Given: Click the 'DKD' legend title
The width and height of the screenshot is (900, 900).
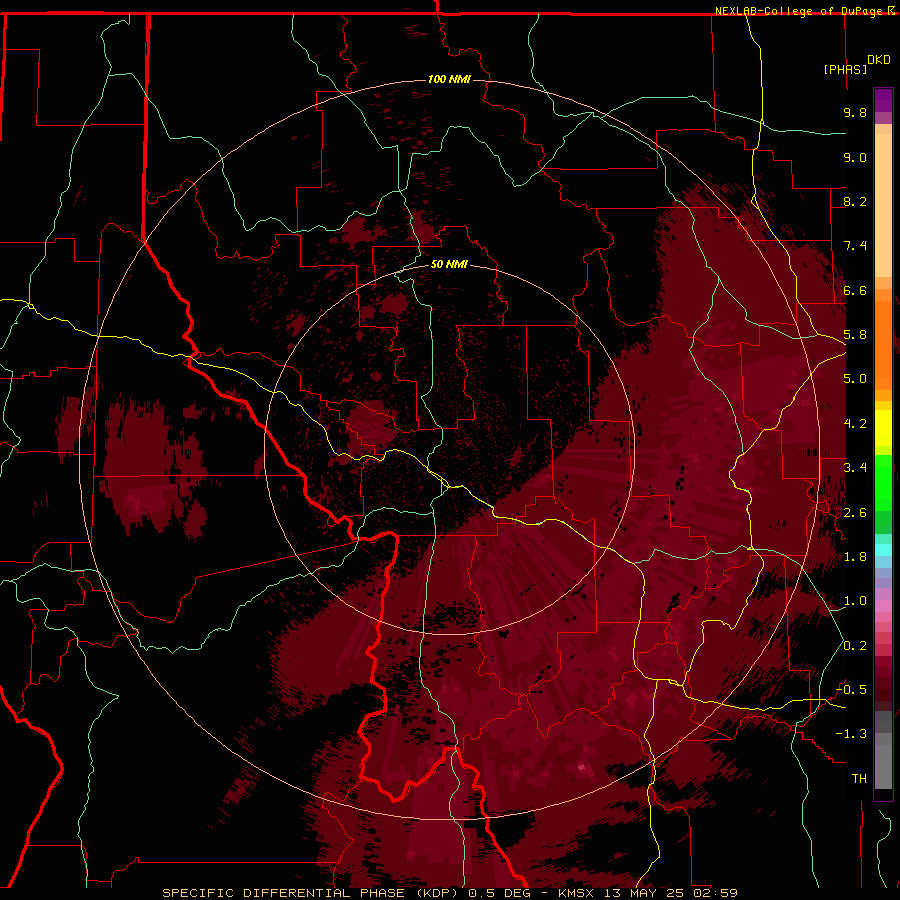Looking at the screenshot, I should click(879, 60).
